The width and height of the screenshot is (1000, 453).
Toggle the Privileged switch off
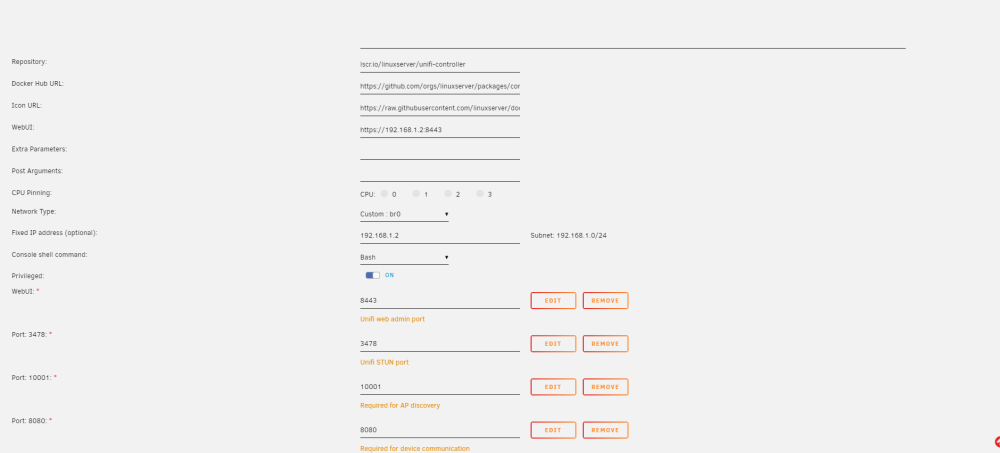pos(372,275)
